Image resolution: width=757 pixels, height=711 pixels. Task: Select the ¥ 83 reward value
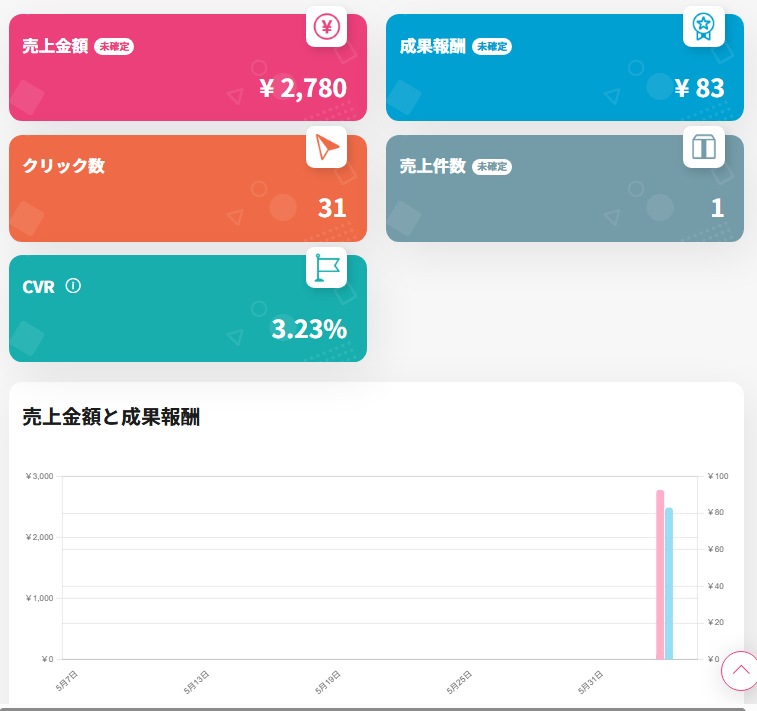699,88
